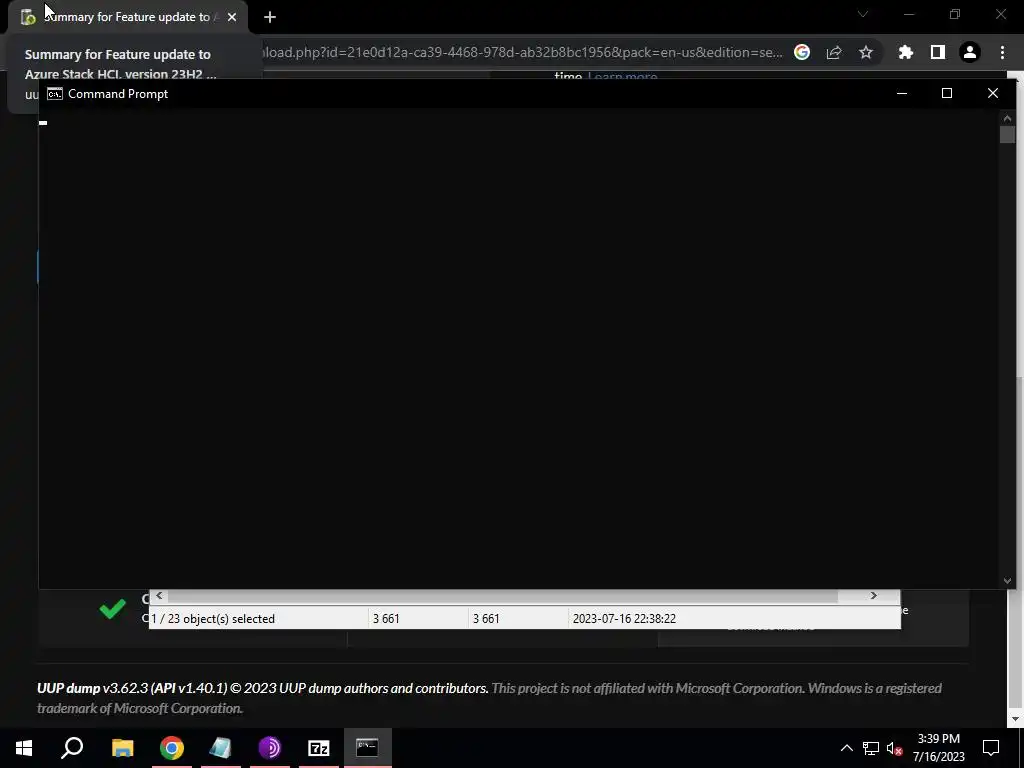
Task: Click browser page scrollbar down arrow
Action: pos(1014,720)
